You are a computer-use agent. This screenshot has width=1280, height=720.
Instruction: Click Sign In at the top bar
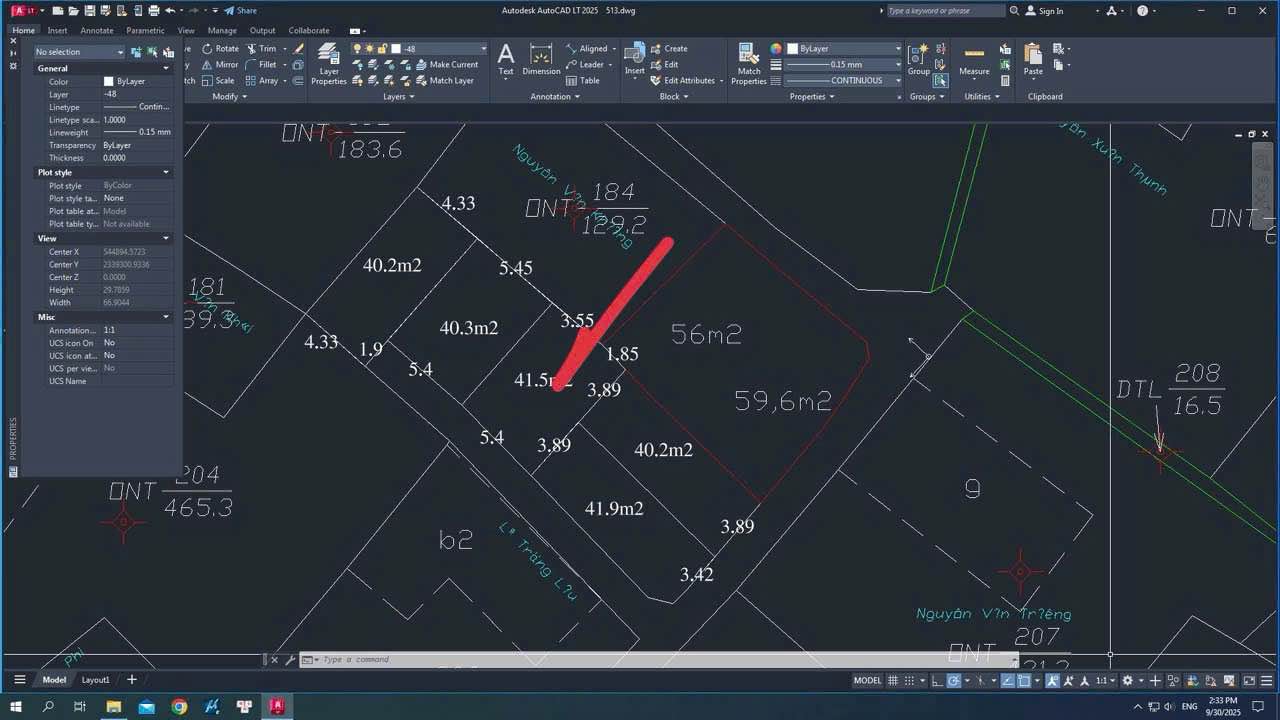point(1050,11)
